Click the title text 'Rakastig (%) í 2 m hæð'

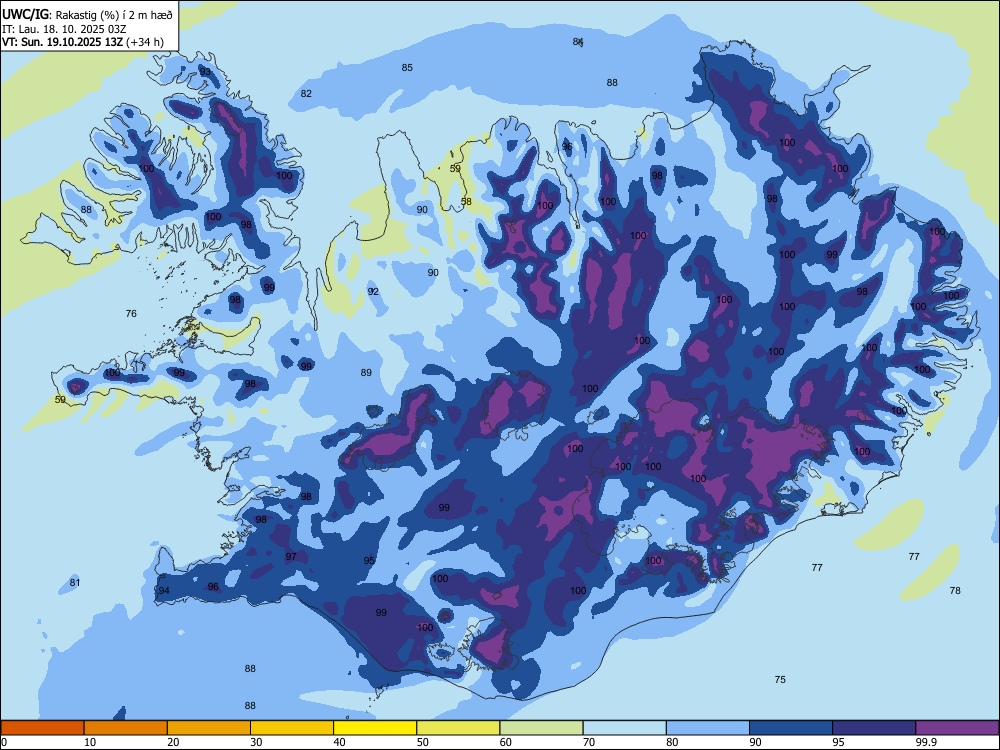(x=114, y=15)
